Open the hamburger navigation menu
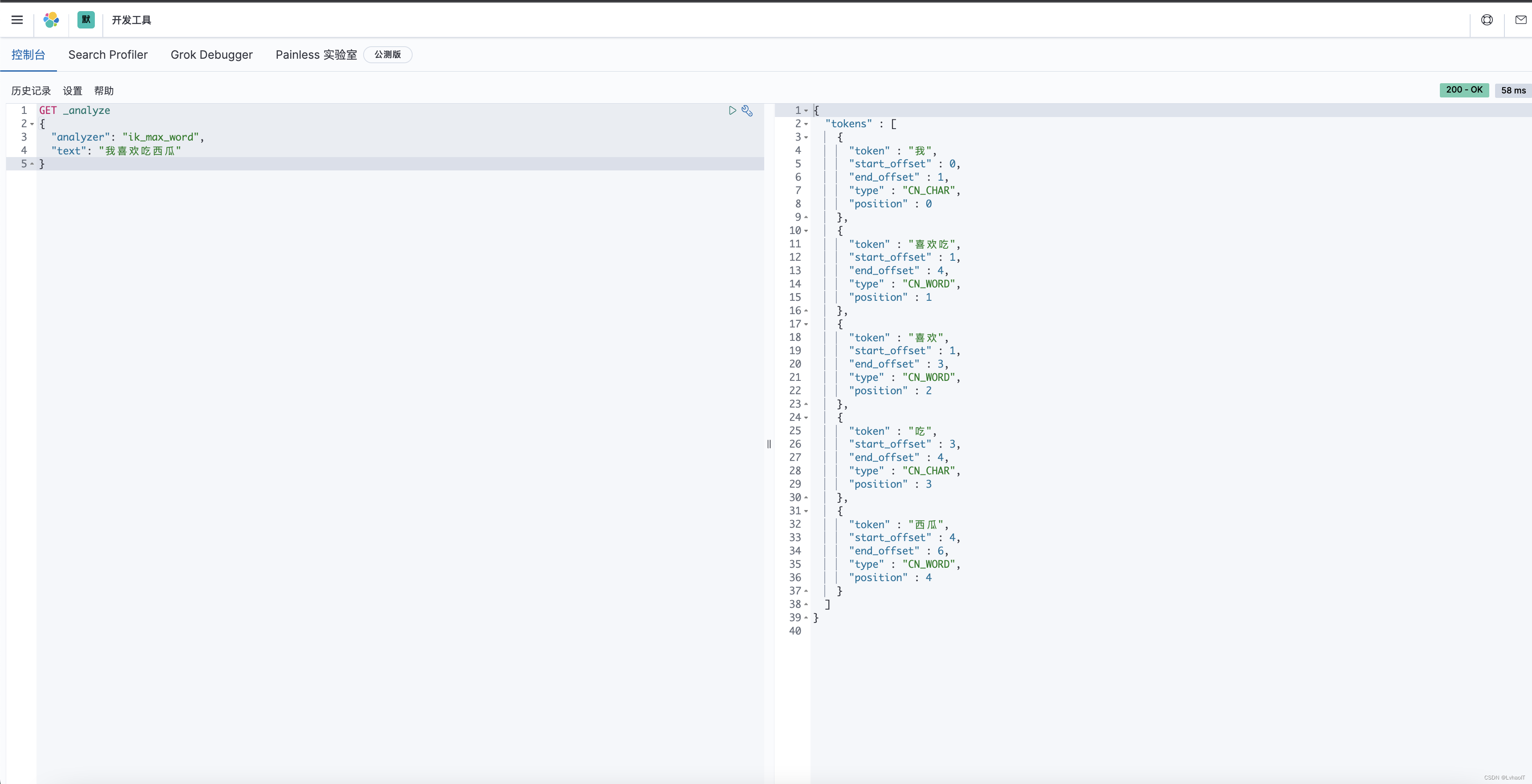Image resolution: width=1532 pixels, height=784 pixels. 16,20
